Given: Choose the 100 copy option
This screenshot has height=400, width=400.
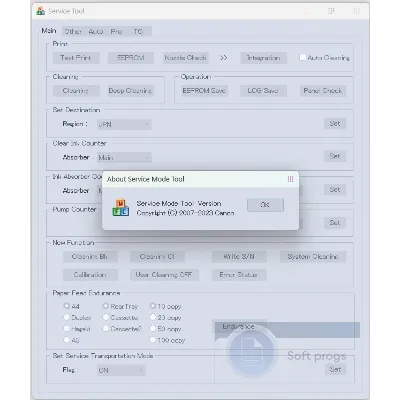Looking at the screenshot, I should pos(153,340).
